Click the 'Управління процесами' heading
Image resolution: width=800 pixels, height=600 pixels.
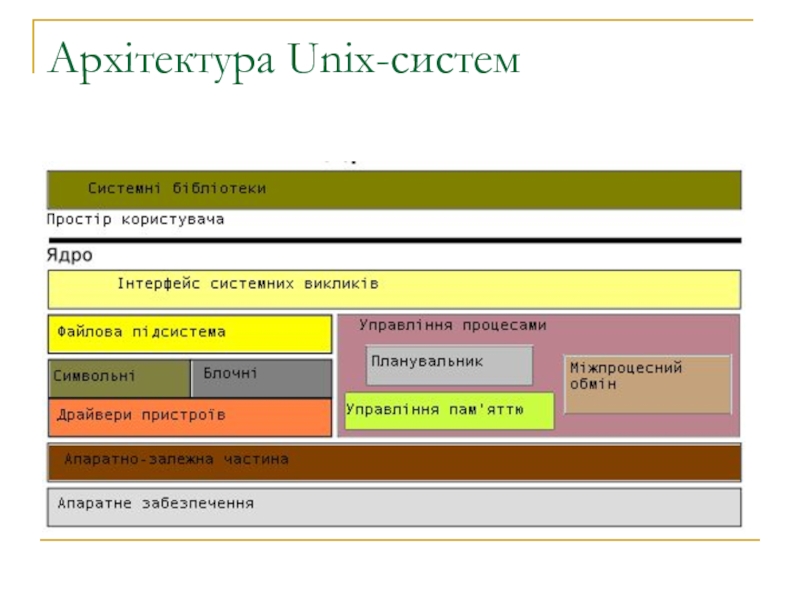[453, 325]
